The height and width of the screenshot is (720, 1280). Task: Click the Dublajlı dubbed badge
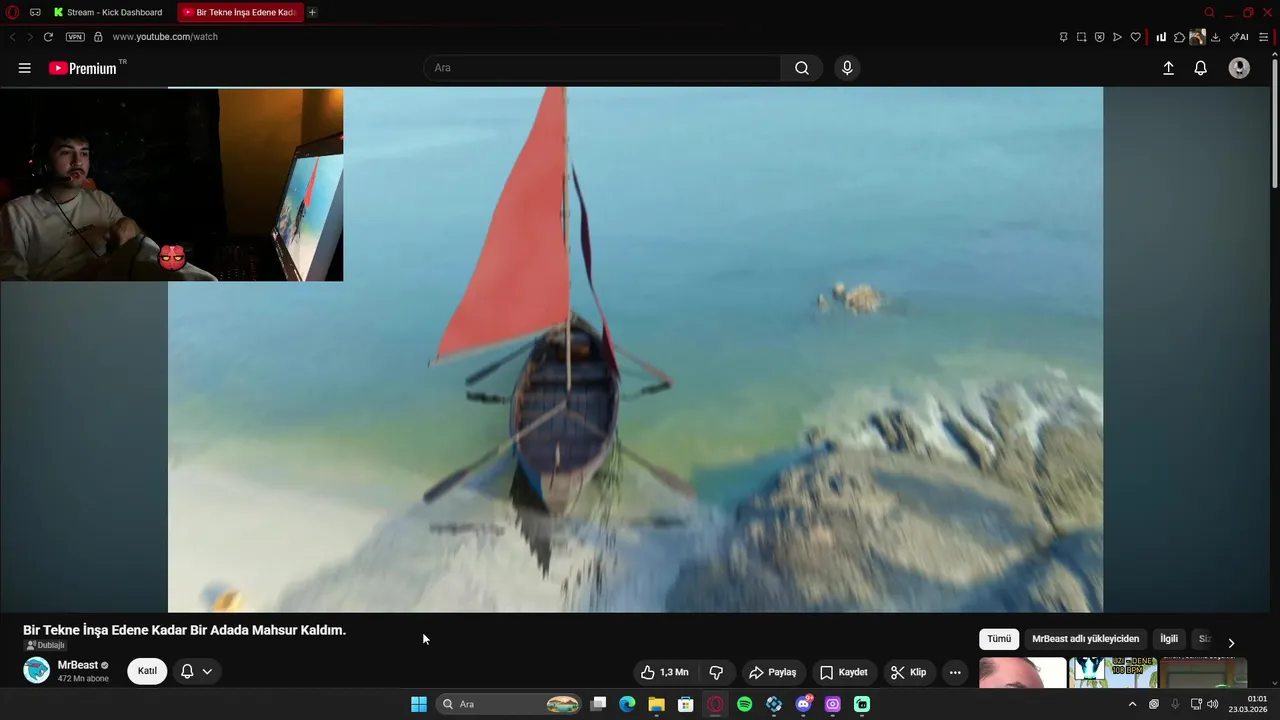[45, 645]
